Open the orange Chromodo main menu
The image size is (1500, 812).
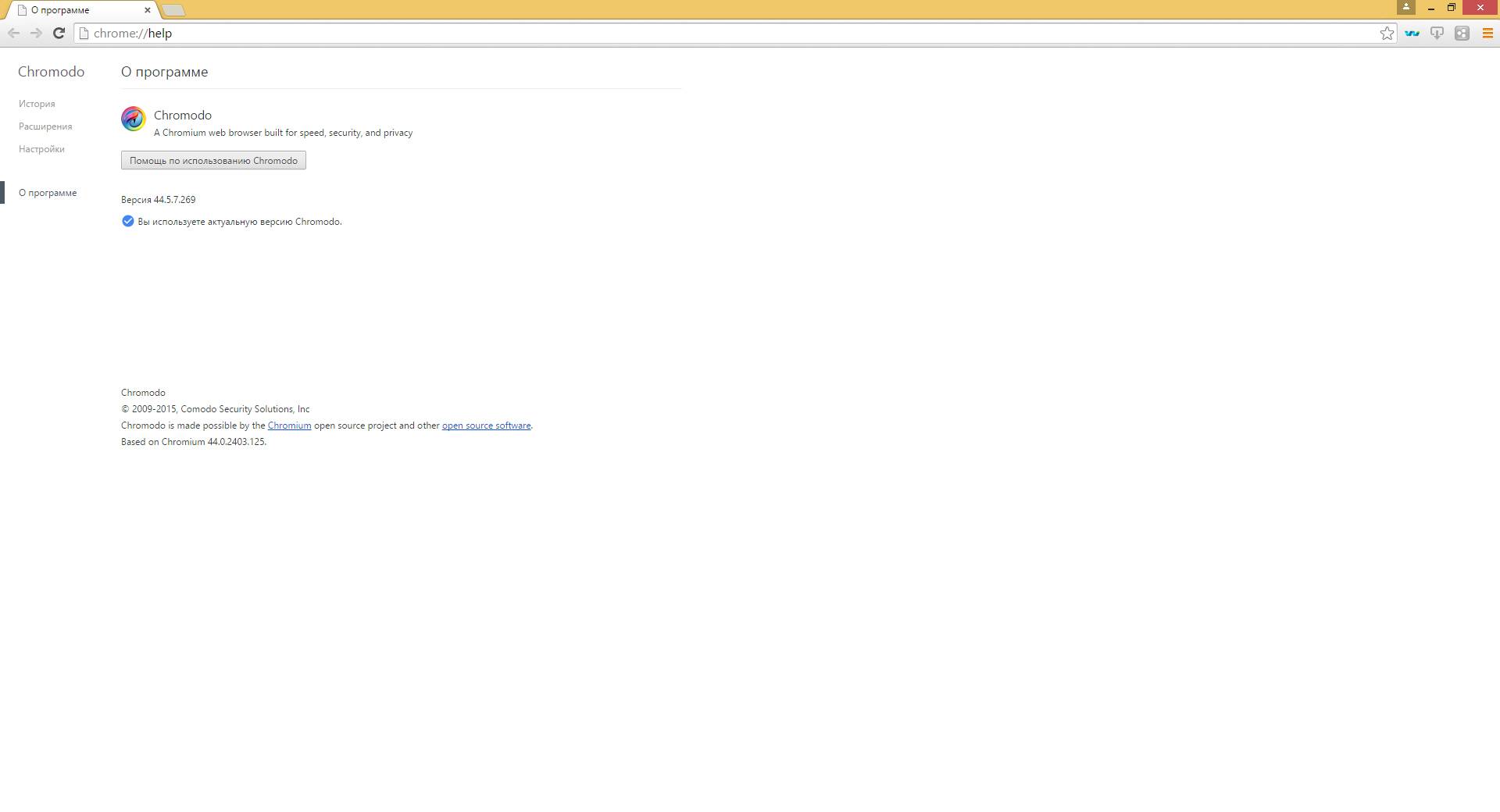pos(1487,33)
